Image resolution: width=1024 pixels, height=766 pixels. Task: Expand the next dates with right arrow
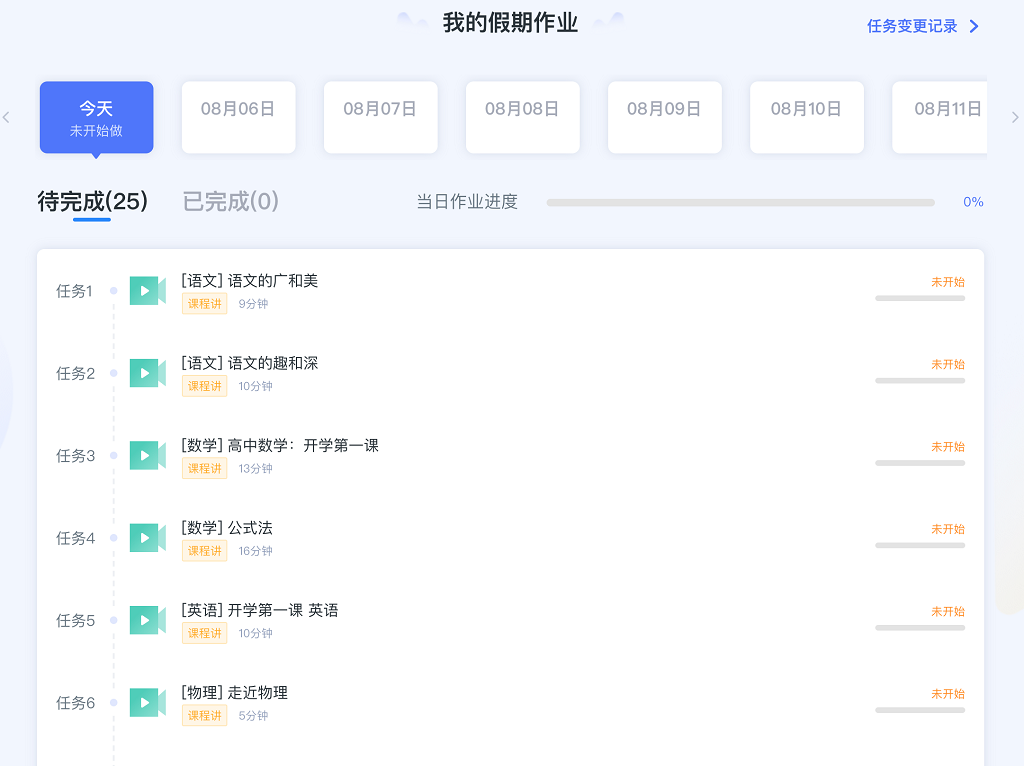pyautogui.click(x=1015, y=117)
